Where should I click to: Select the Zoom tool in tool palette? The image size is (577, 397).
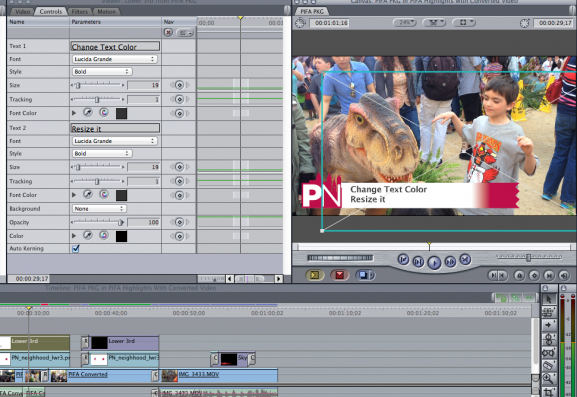548,377
